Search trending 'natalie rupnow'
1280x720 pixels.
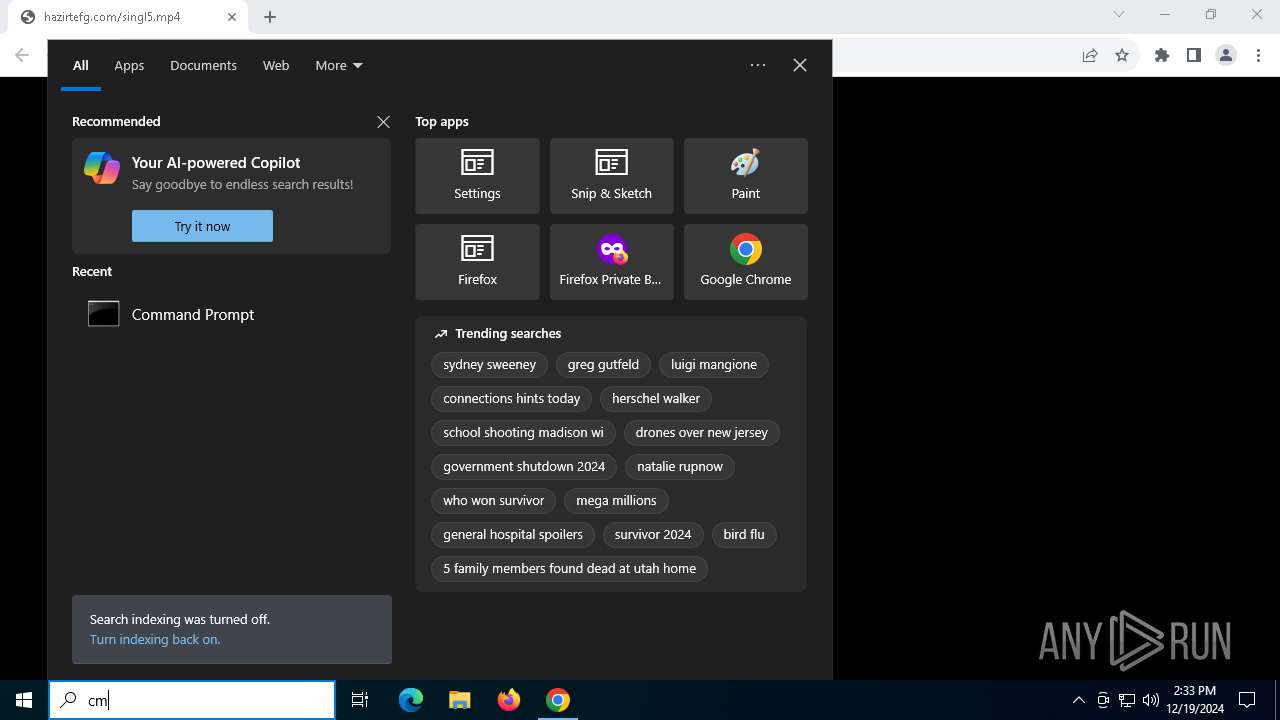pyautogui.click(x=680, y=467)
